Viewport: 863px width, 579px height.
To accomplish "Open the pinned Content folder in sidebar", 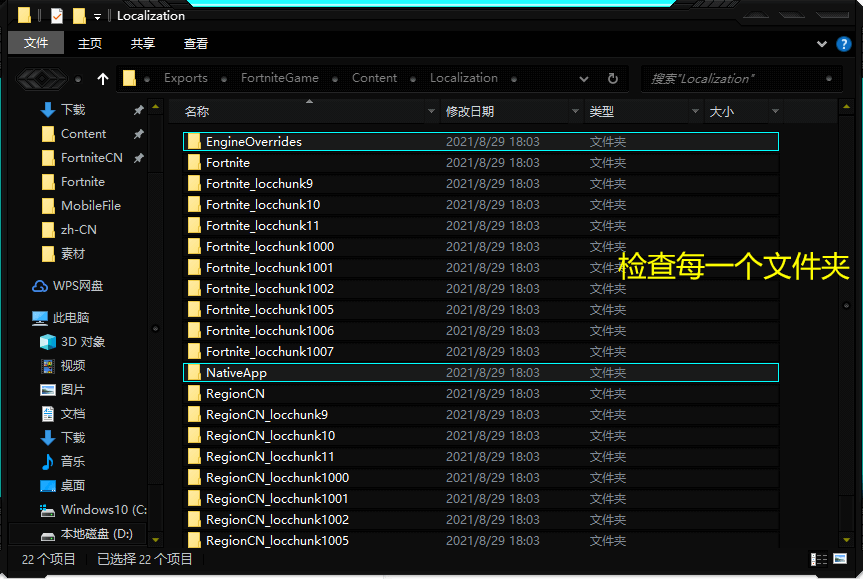I will click(x=74, y=134).
